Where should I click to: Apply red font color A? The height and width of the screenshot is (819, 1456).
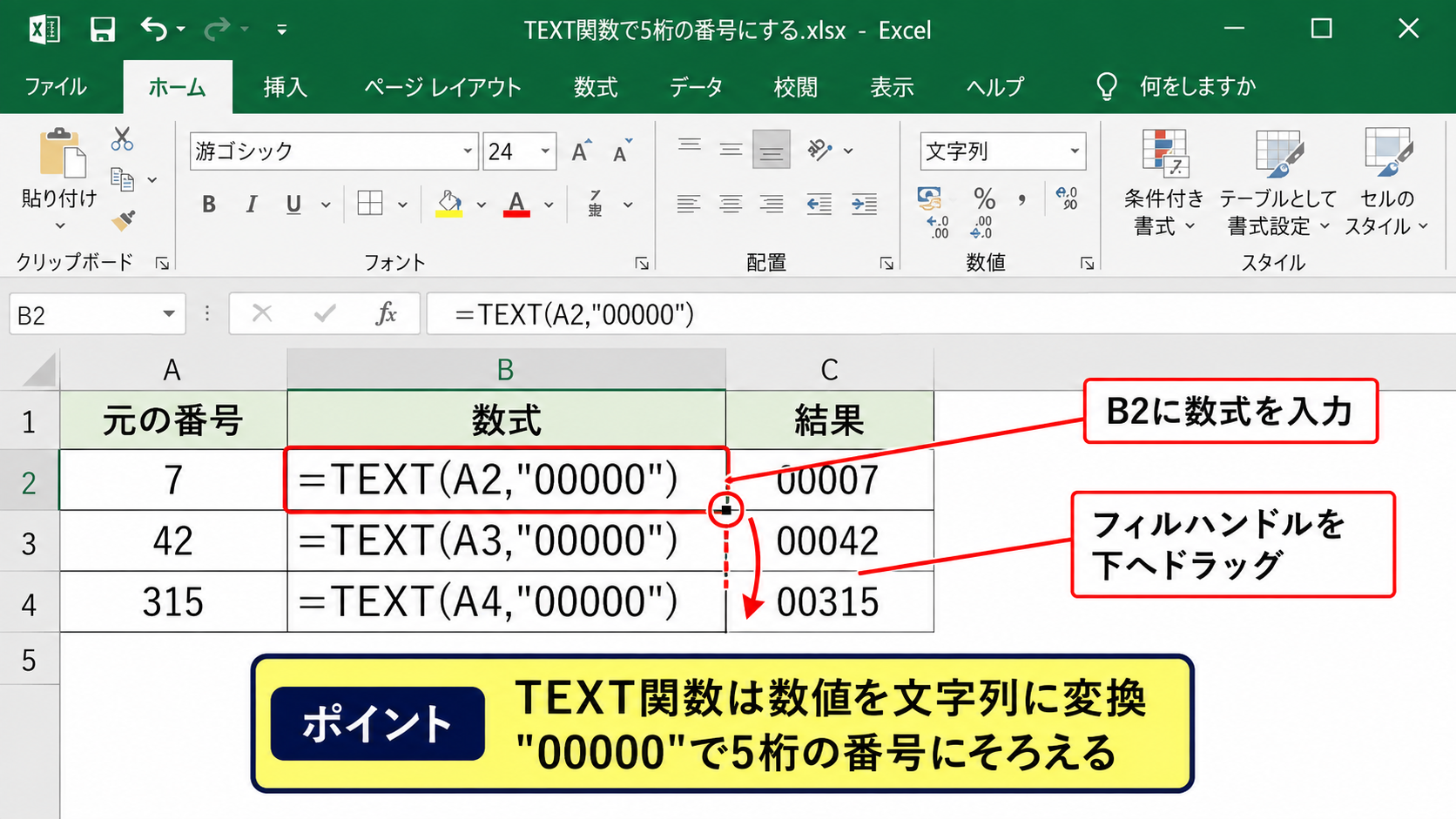(516, 204)
